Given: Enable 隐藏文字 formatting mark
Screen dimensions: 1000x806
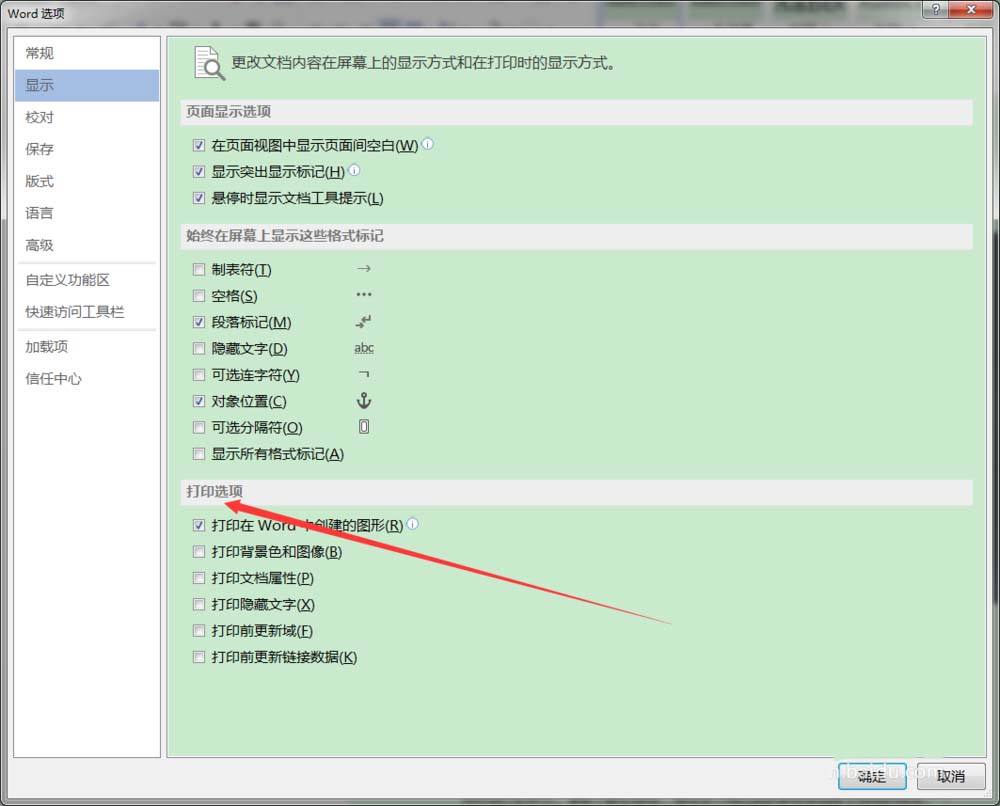Looking at the screenshot, I should pos(199,349).
